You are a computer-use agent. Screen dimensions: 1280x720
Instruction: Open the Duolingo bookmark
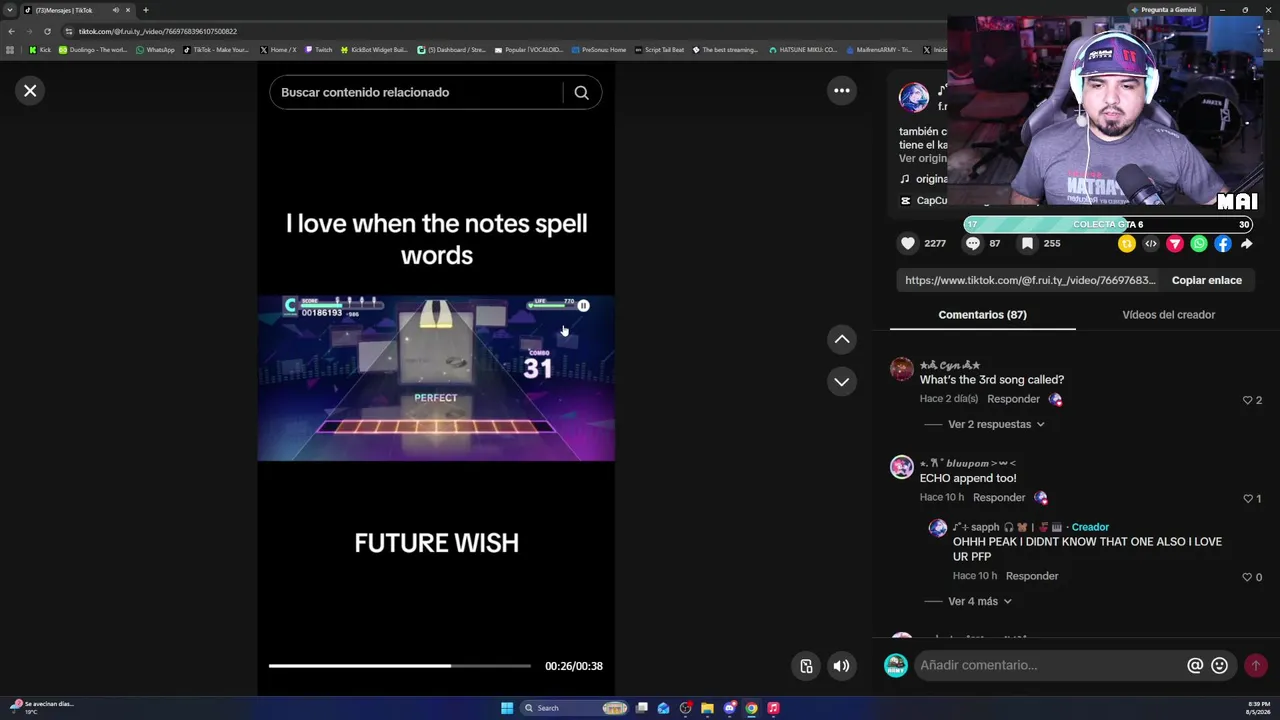pyautogui.click(x=93, y=50)
